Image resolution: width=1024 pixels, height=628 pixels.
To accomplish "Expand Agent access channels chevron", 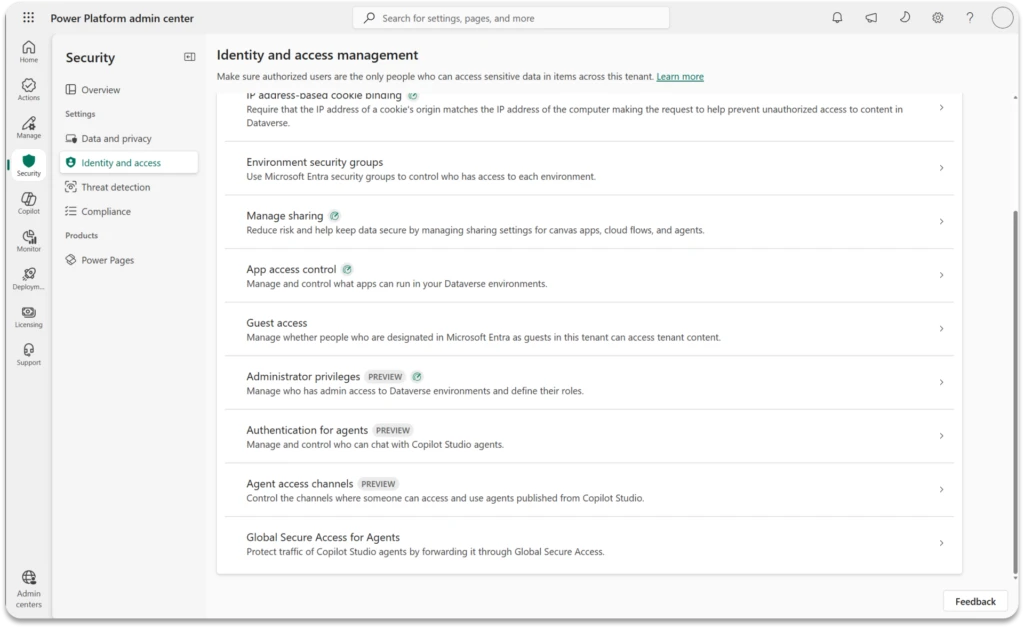I will click(x=941, y=489).
